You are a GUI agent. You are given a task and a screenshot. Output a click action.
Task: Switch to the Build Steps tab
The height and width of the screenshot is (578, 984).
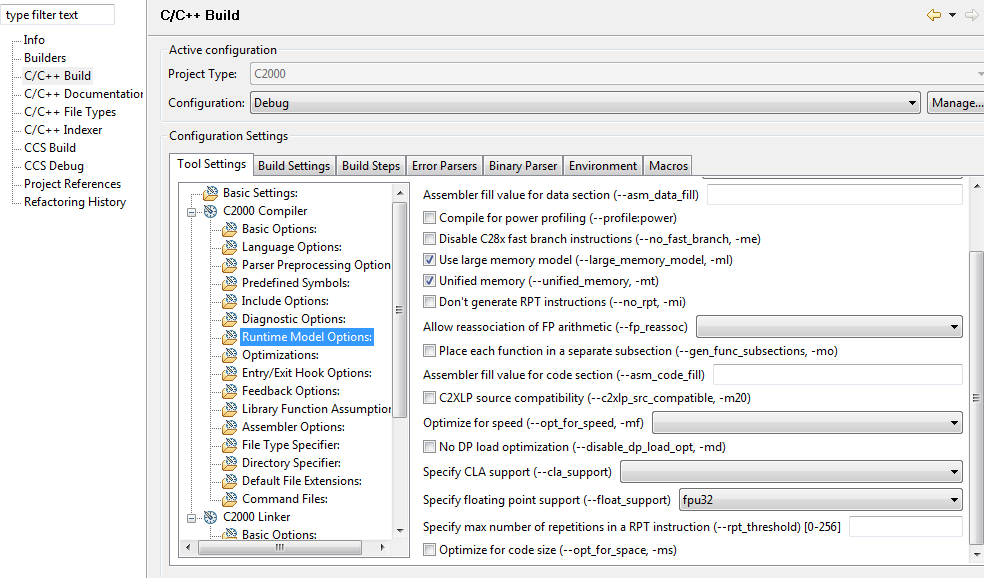pyautogui.click(x=371, y=166)
